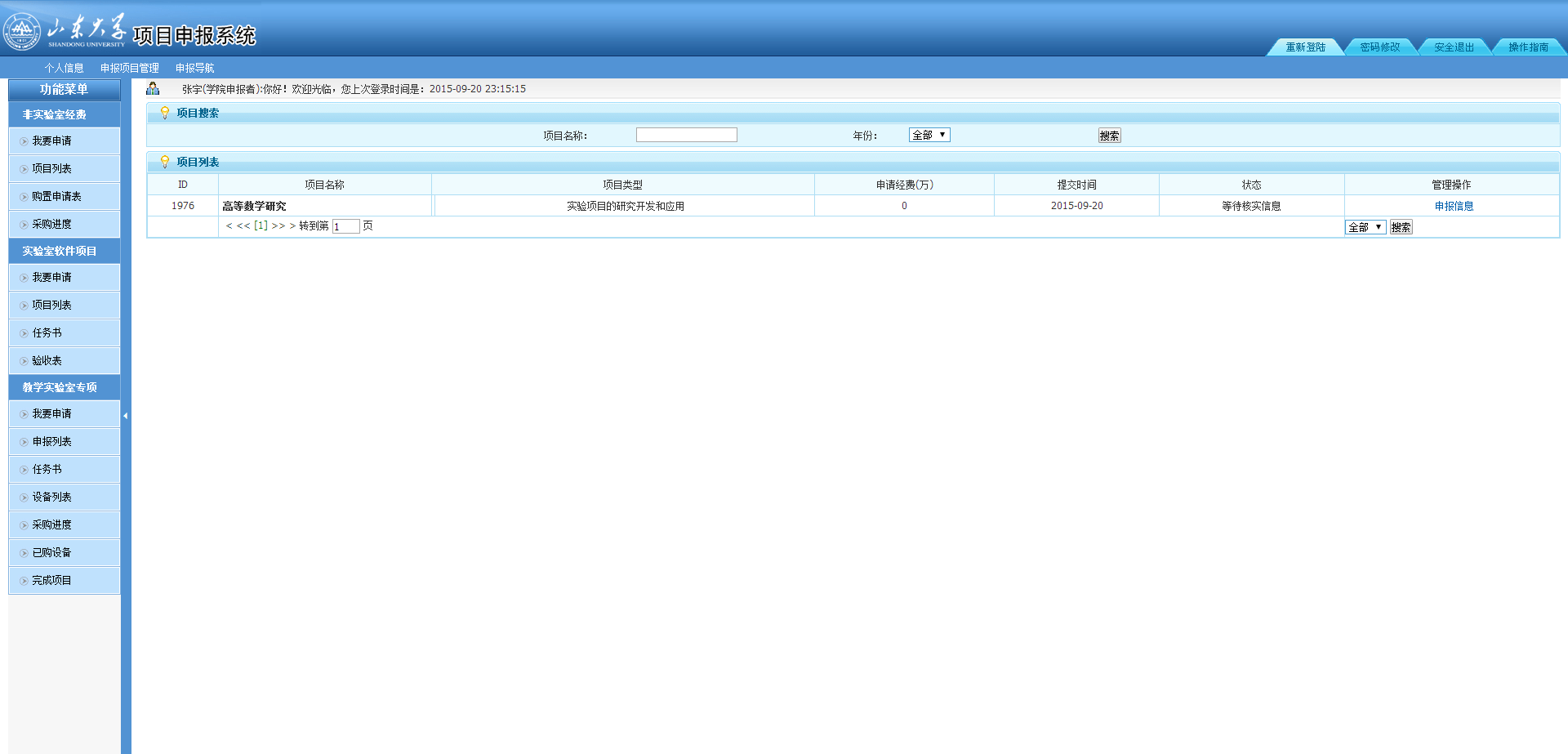The width and height of the screenshot is (1568, 754).
Task: Click the 功能菜单 sidebar heading
Action: click(64, 89)
